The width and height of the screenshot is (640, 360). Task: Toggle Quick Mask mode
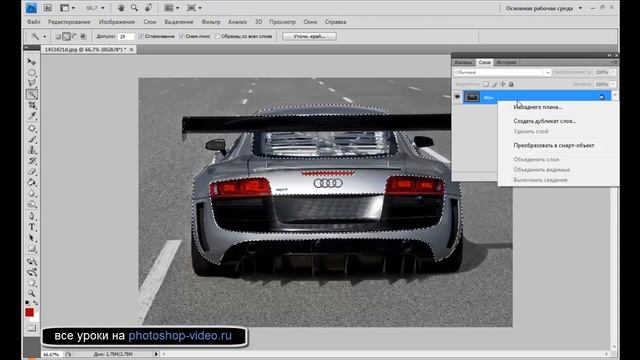(x=31, y=328)
